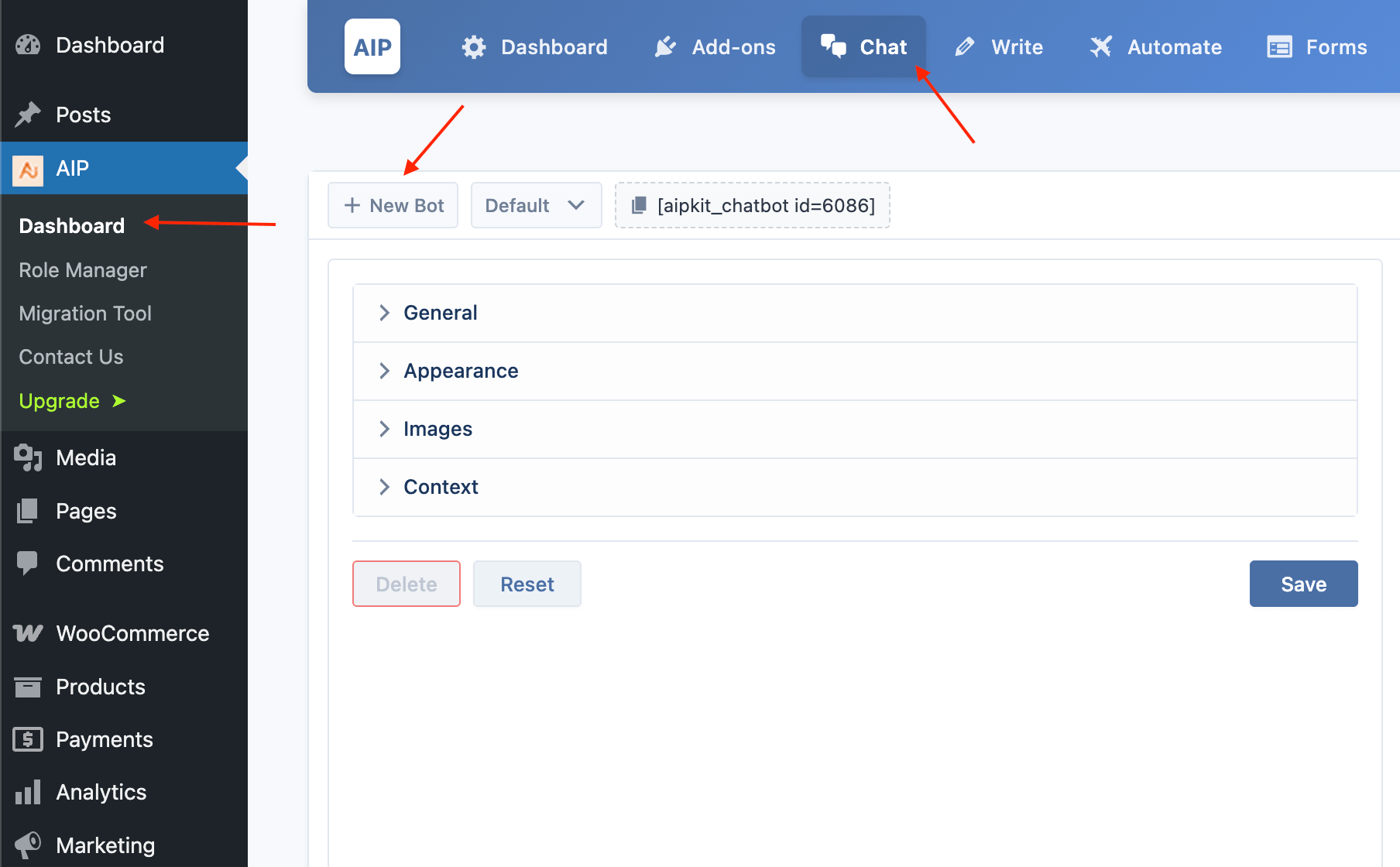Click the Marketing megaphone icon
Screen dimensions: 1400x867
tap(28, 845)
